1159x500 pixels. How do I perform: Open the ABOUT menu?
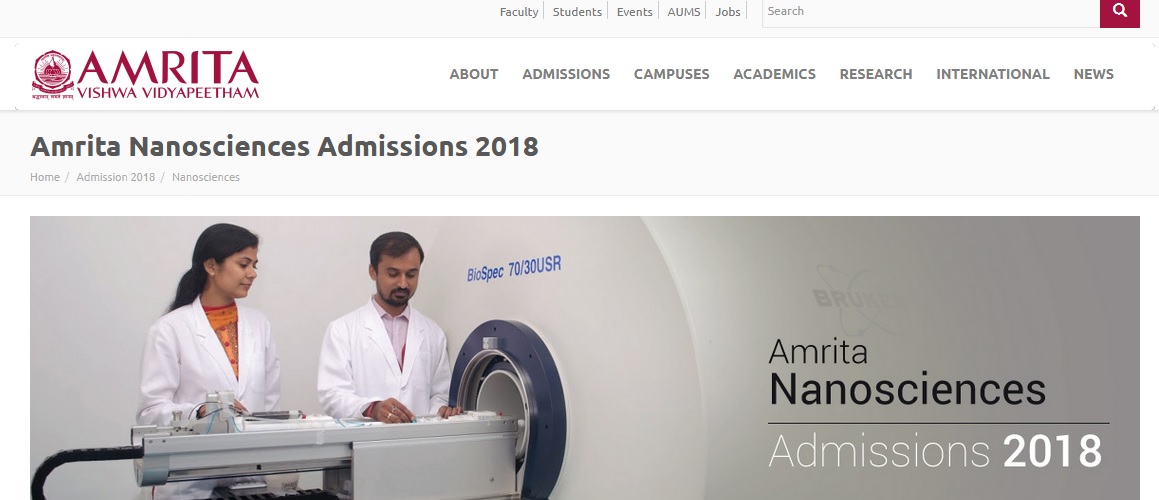(x=474, y=74)
